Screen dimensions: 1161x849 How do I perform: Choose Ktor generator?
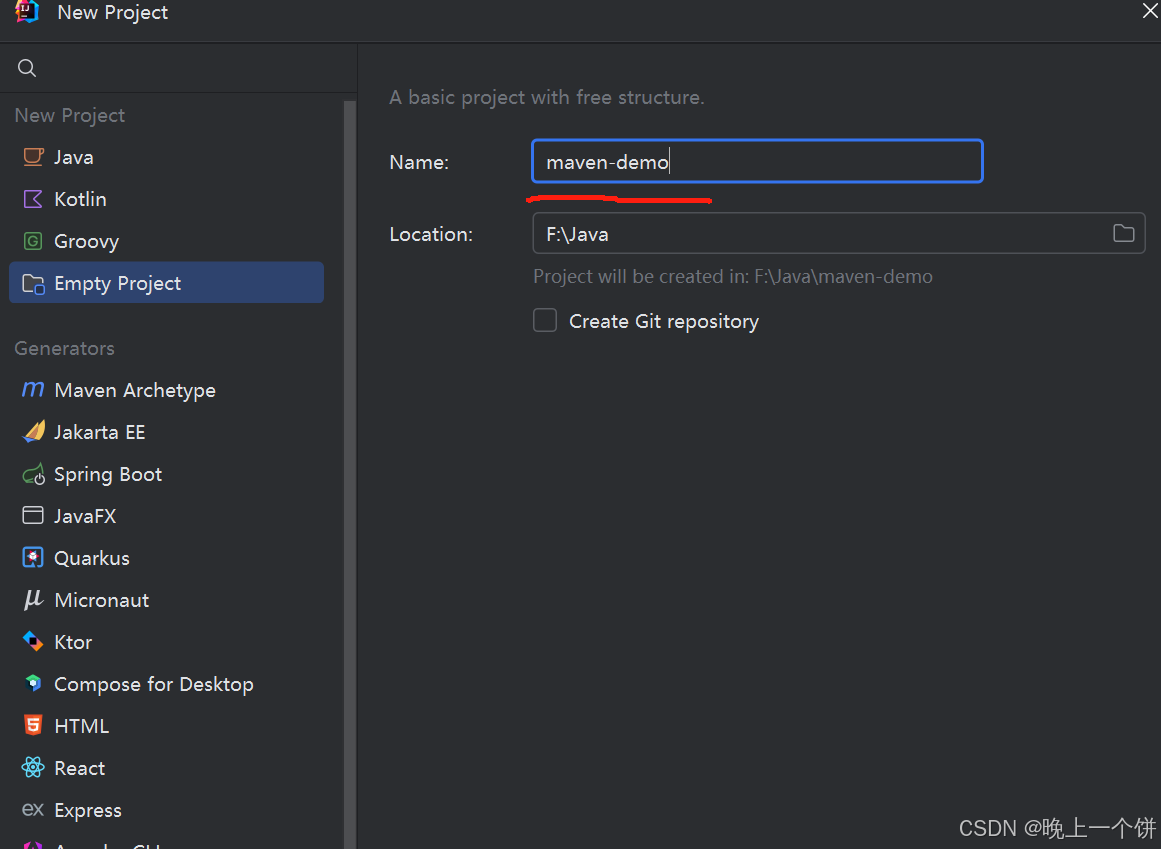(x=167, y=642)
